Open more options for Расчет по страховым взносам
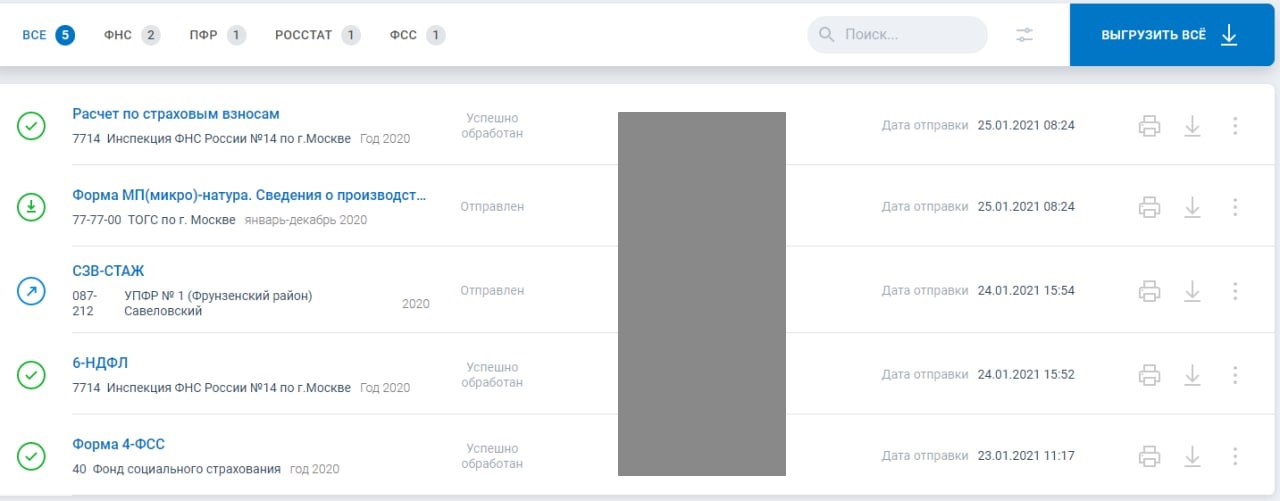1280x501 pixels. click(x=1235, y=126)
